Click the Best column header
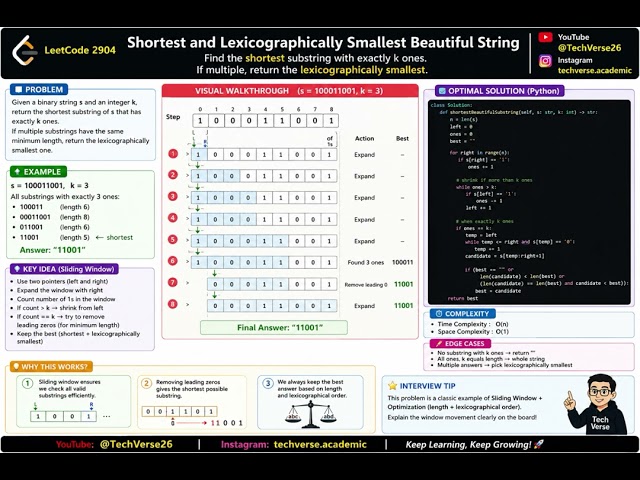640x480 pixels. coord(402,139)
